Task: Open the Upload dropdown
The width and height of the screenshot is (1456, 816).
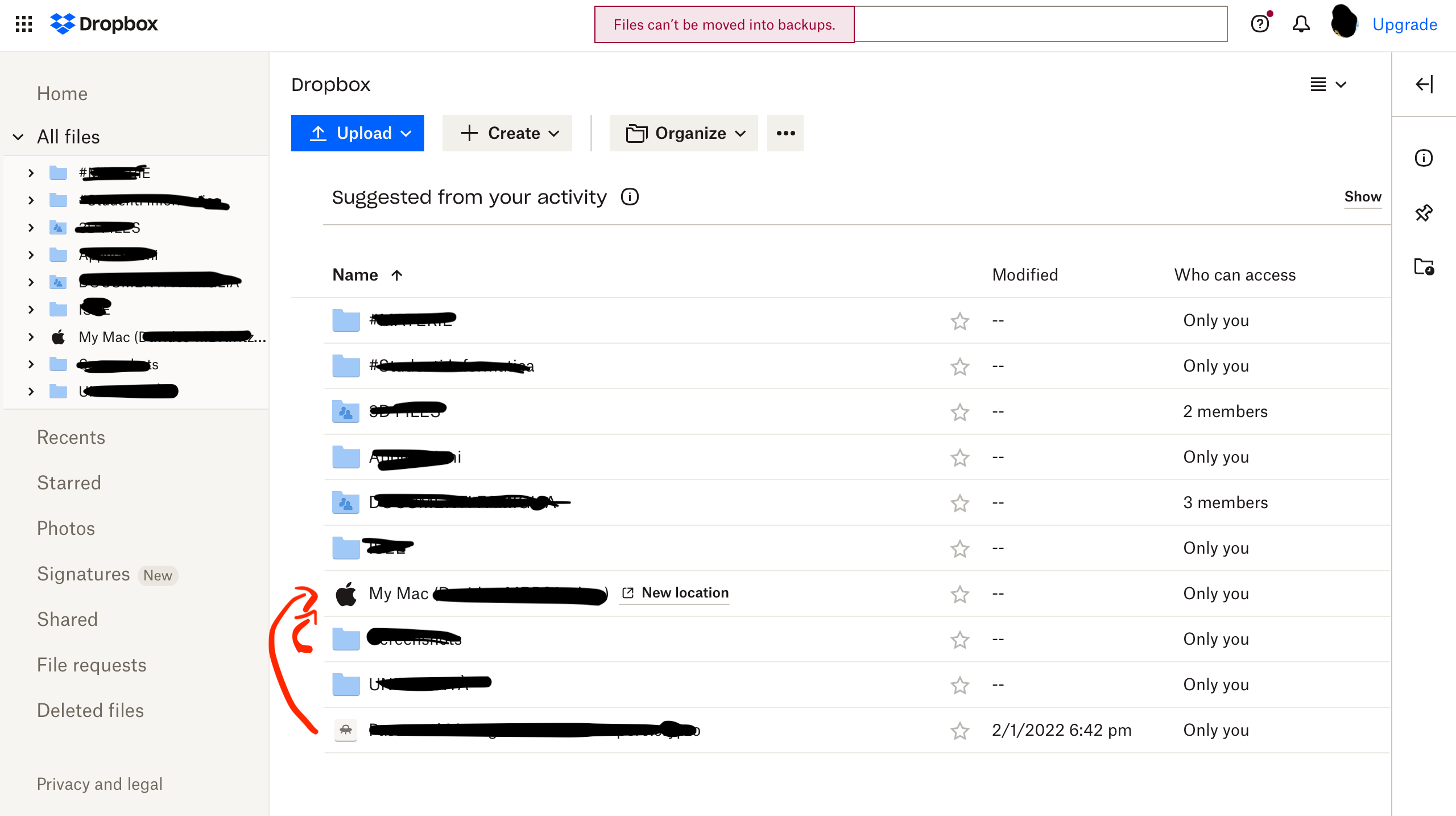Action: coord(357,133)
